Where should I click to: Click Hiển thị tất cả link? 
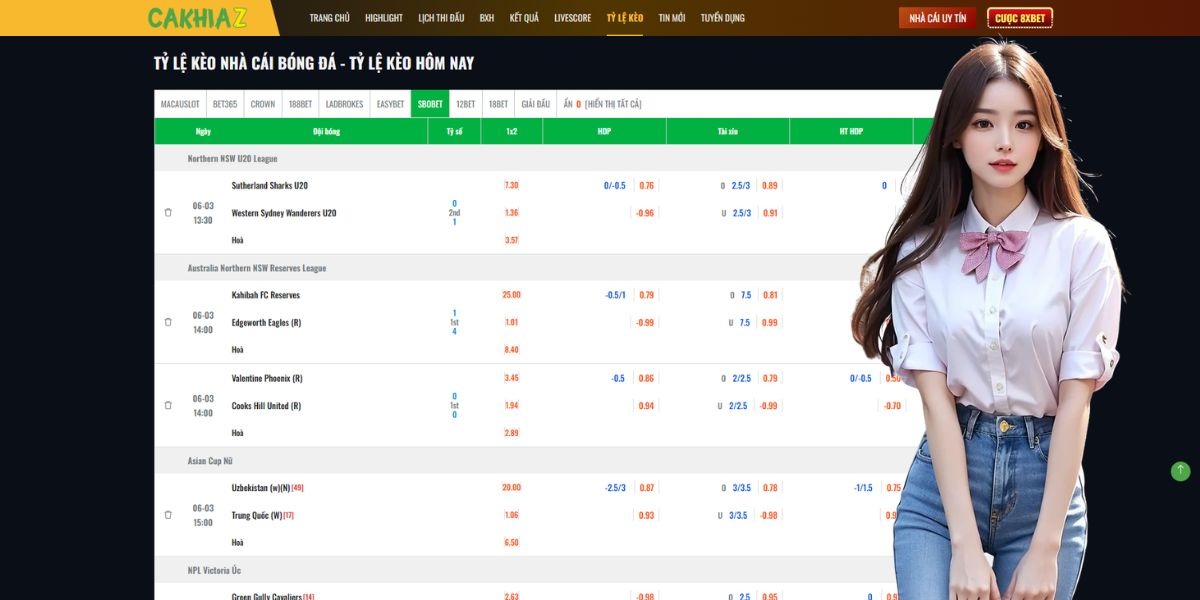pyautogui.click(x=613, y=104)
